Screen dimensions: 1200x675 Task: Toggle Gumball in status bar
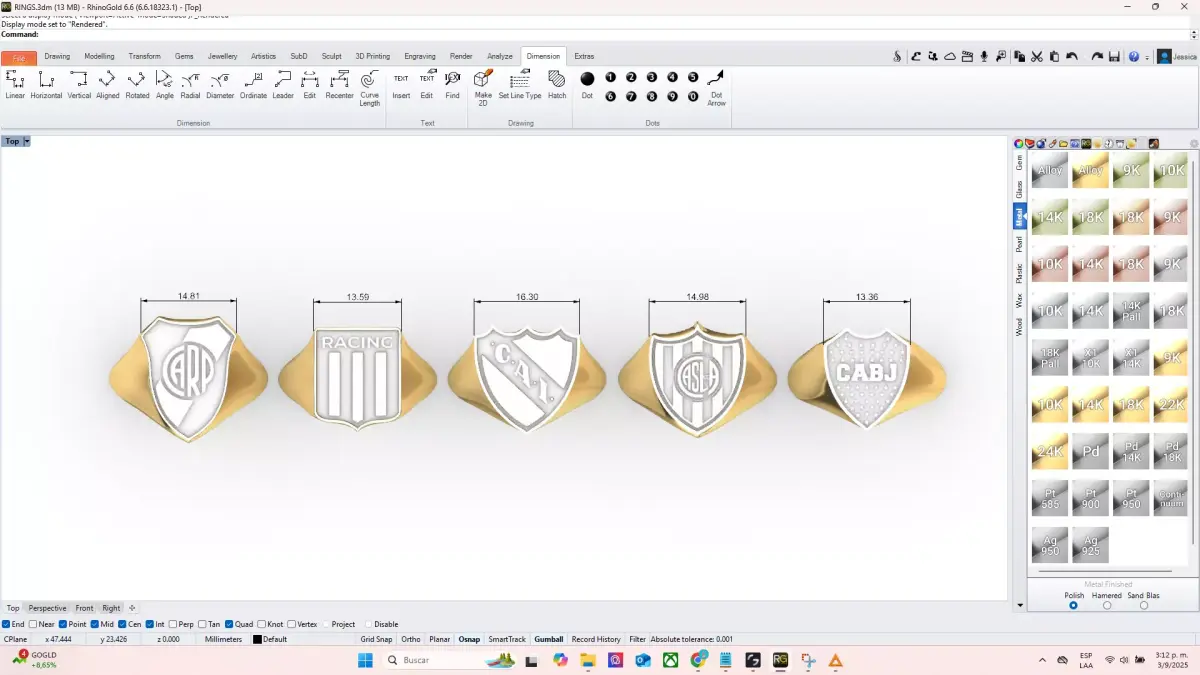pos(549,639)
